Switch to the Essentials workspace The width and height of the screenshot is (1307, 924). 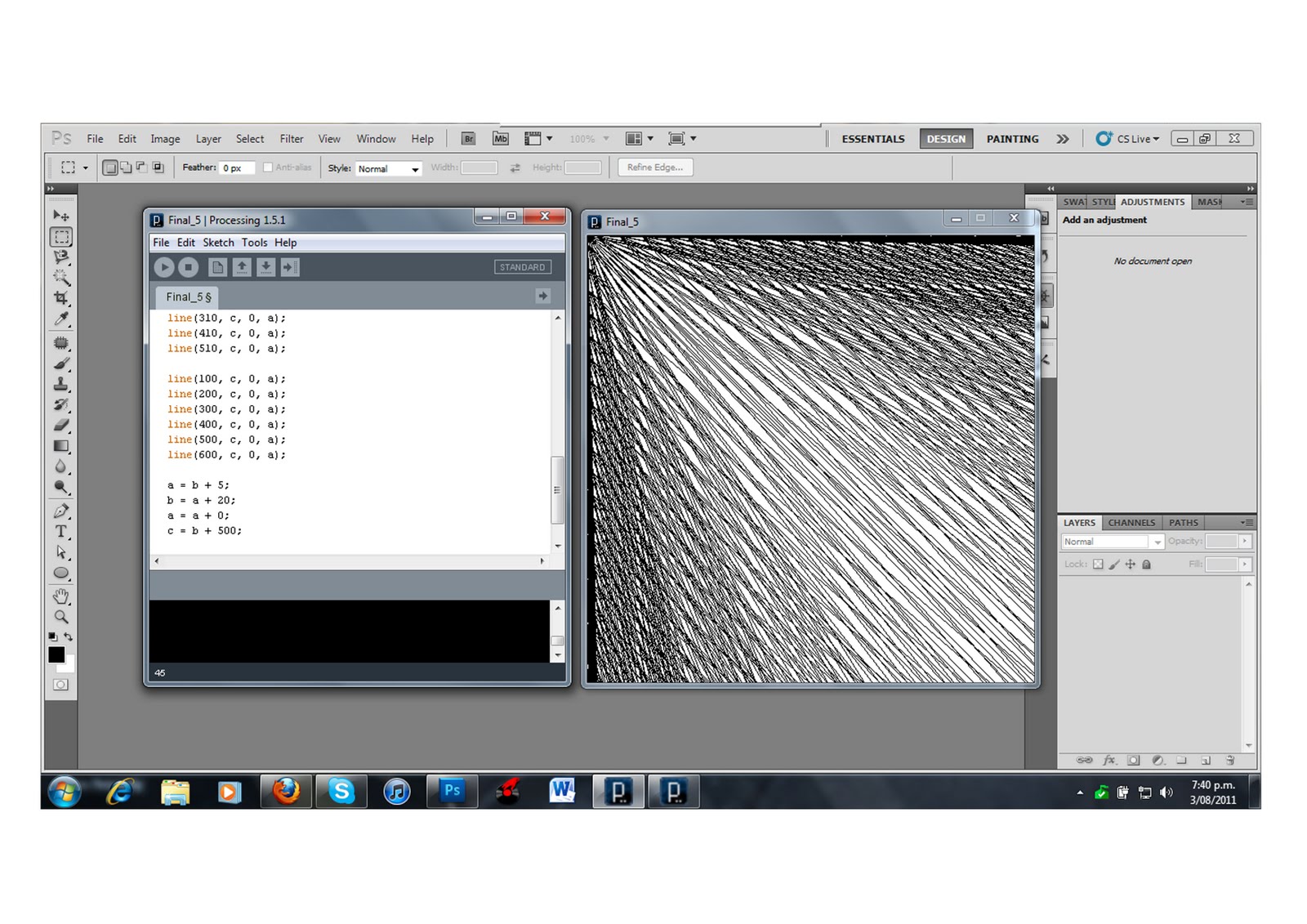click(x=873, y=139)
